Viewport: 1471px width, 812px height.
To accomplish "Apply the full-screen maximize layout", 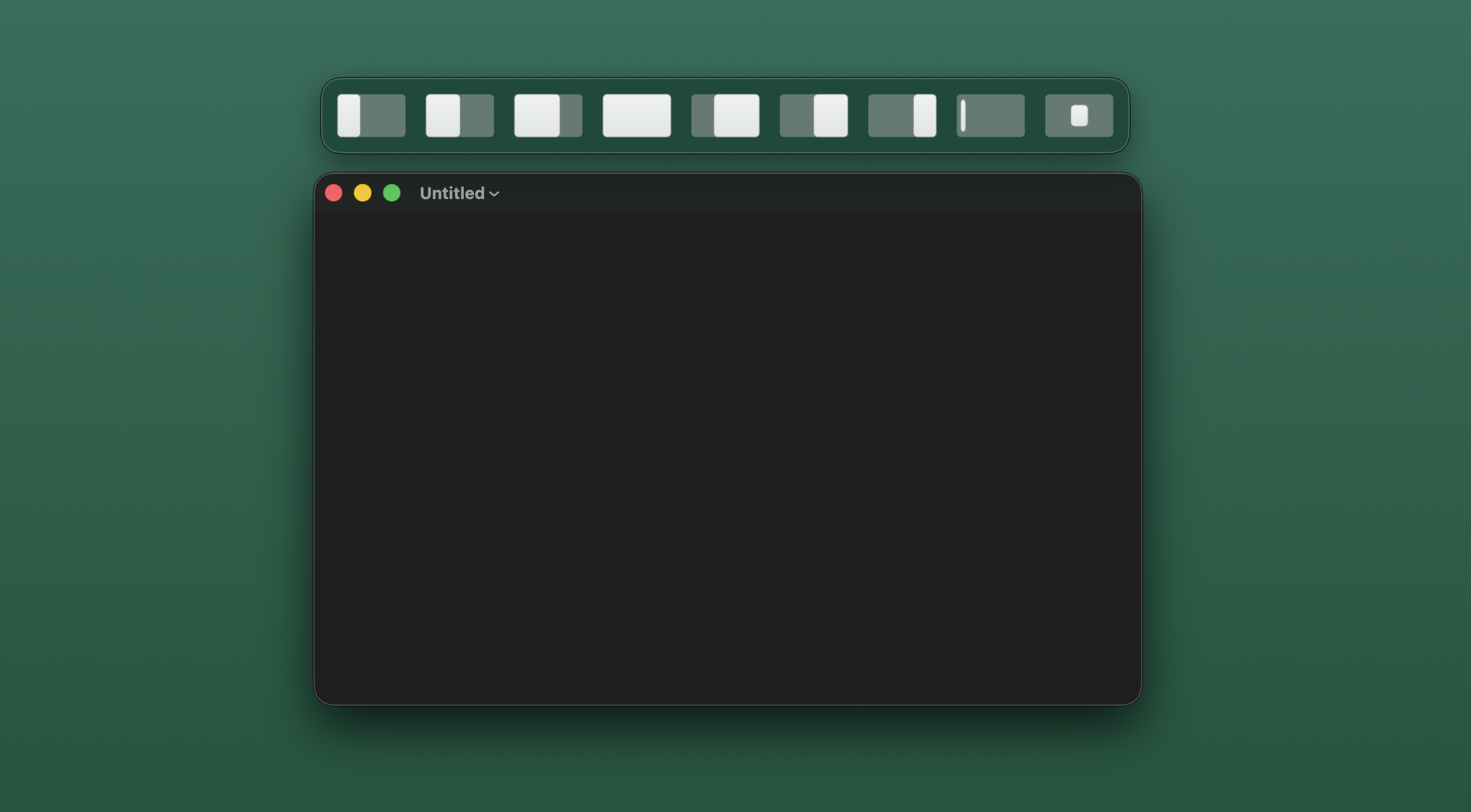I will (x=637, y=116).
